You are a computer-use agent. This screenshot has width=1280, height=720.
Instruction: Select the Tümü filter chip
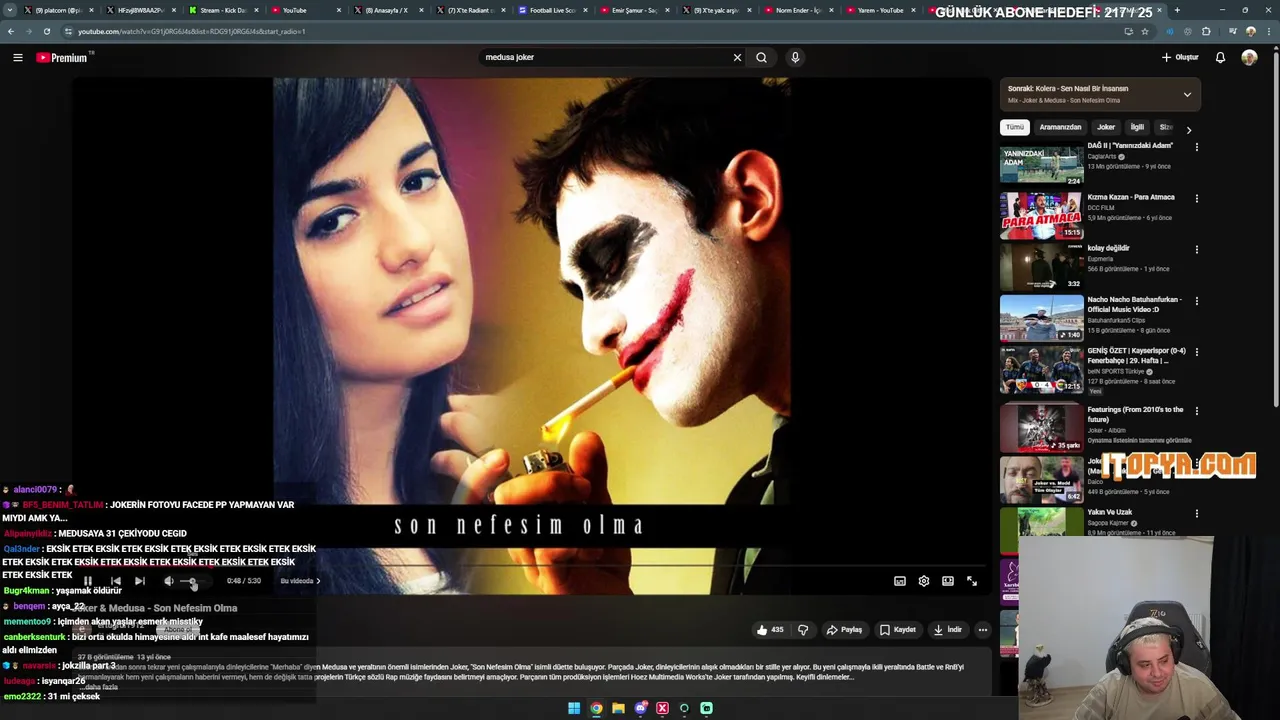pos(1015,127)
